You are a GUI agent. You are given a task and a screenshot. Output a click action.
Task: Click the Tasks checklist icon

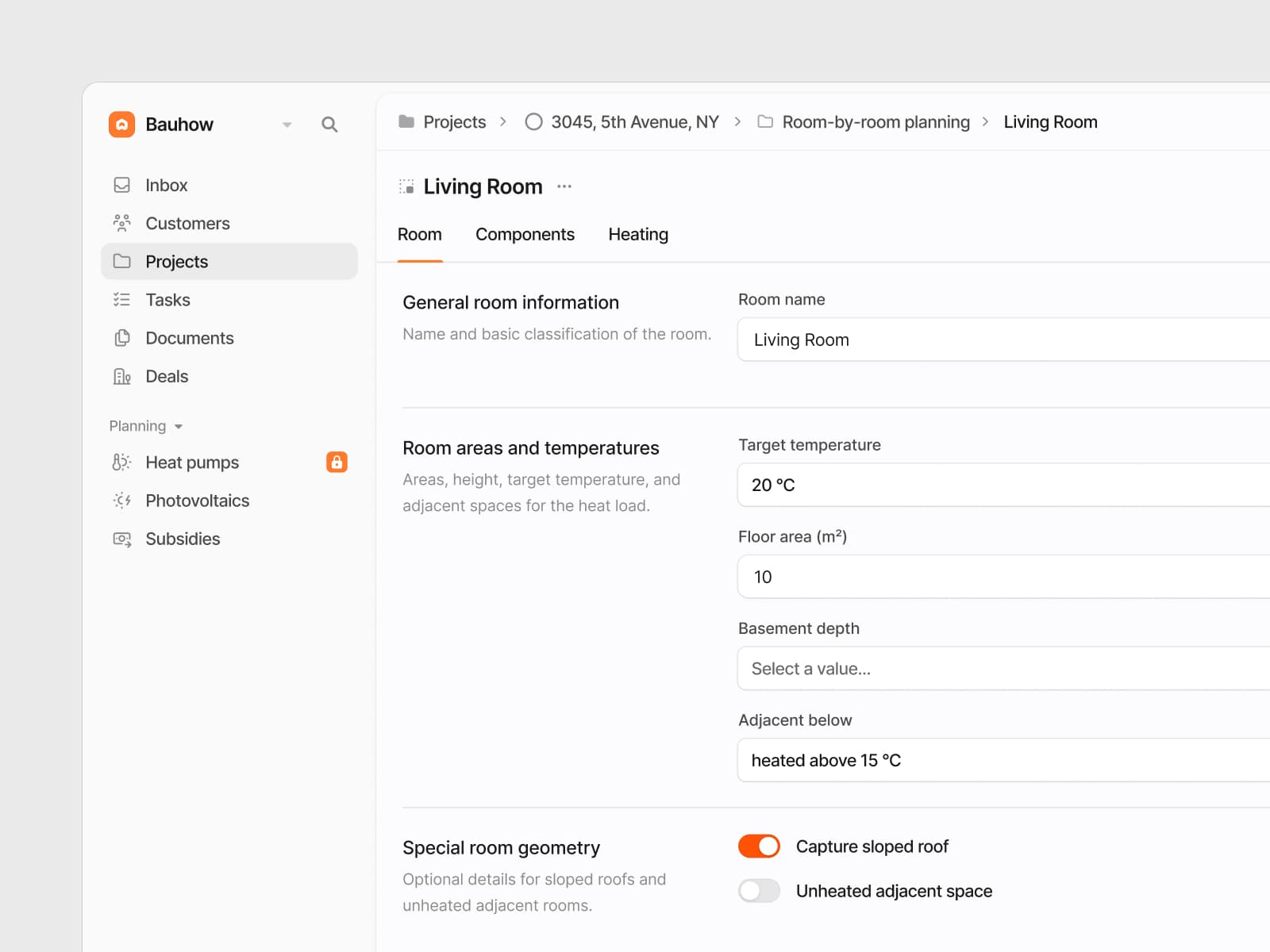click(x=121, y=300)
